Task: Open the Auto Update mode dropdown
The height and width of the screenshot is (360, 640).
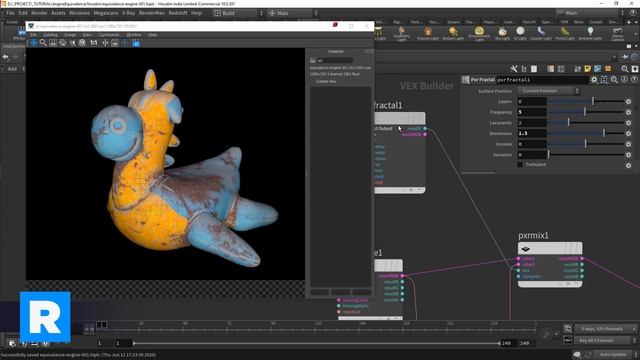Action: (616, 354)
